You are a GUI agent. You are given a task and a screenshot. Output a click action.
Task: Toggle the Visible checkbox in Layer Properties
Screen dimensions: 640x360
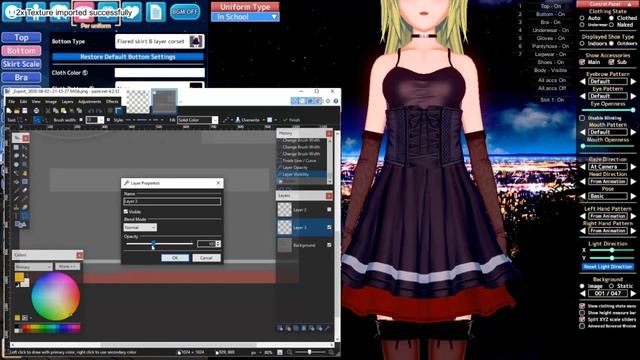[126, 211]
